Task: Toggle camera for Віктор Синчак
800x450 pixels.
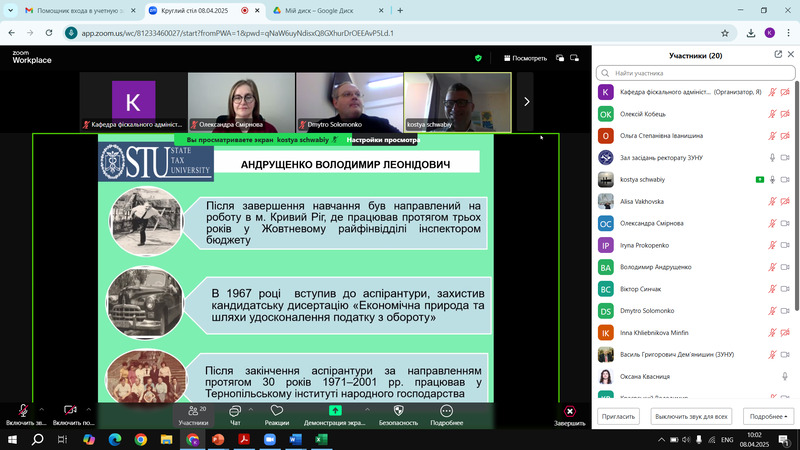Action: click(x=785, y=289)
